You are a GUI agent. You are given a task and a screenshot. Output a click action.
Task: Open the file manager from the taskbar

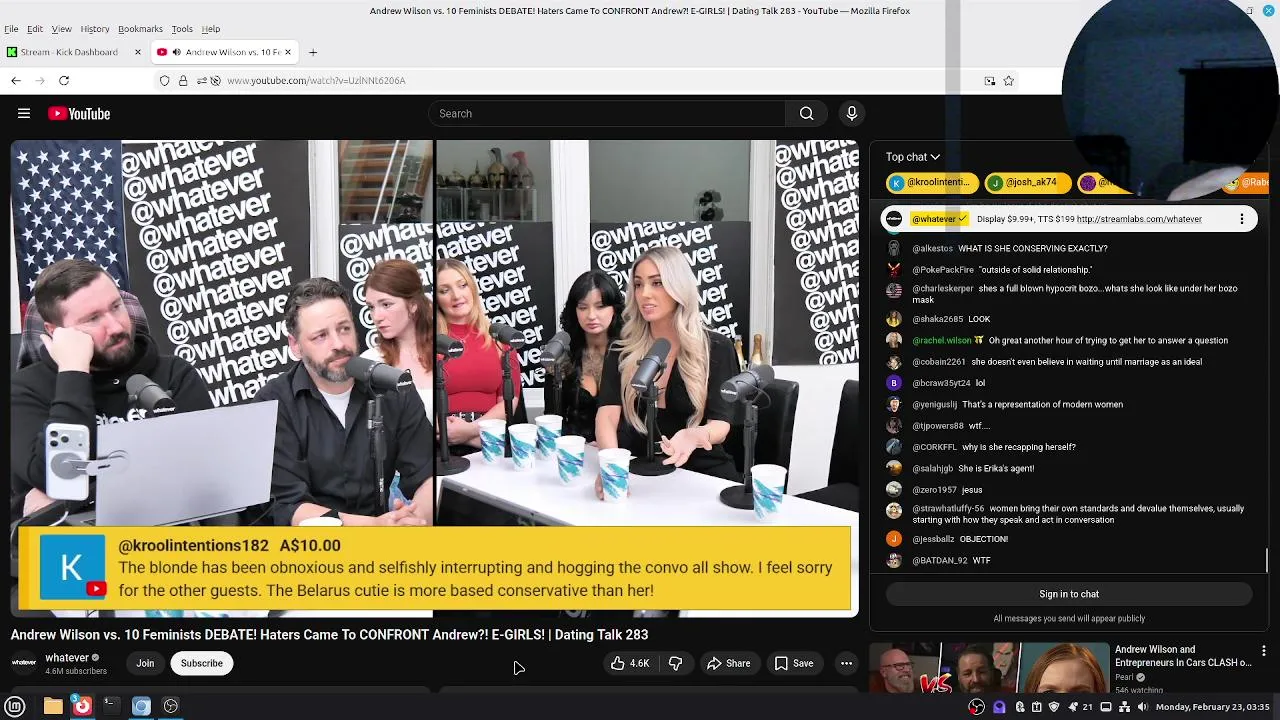(53, 706)
